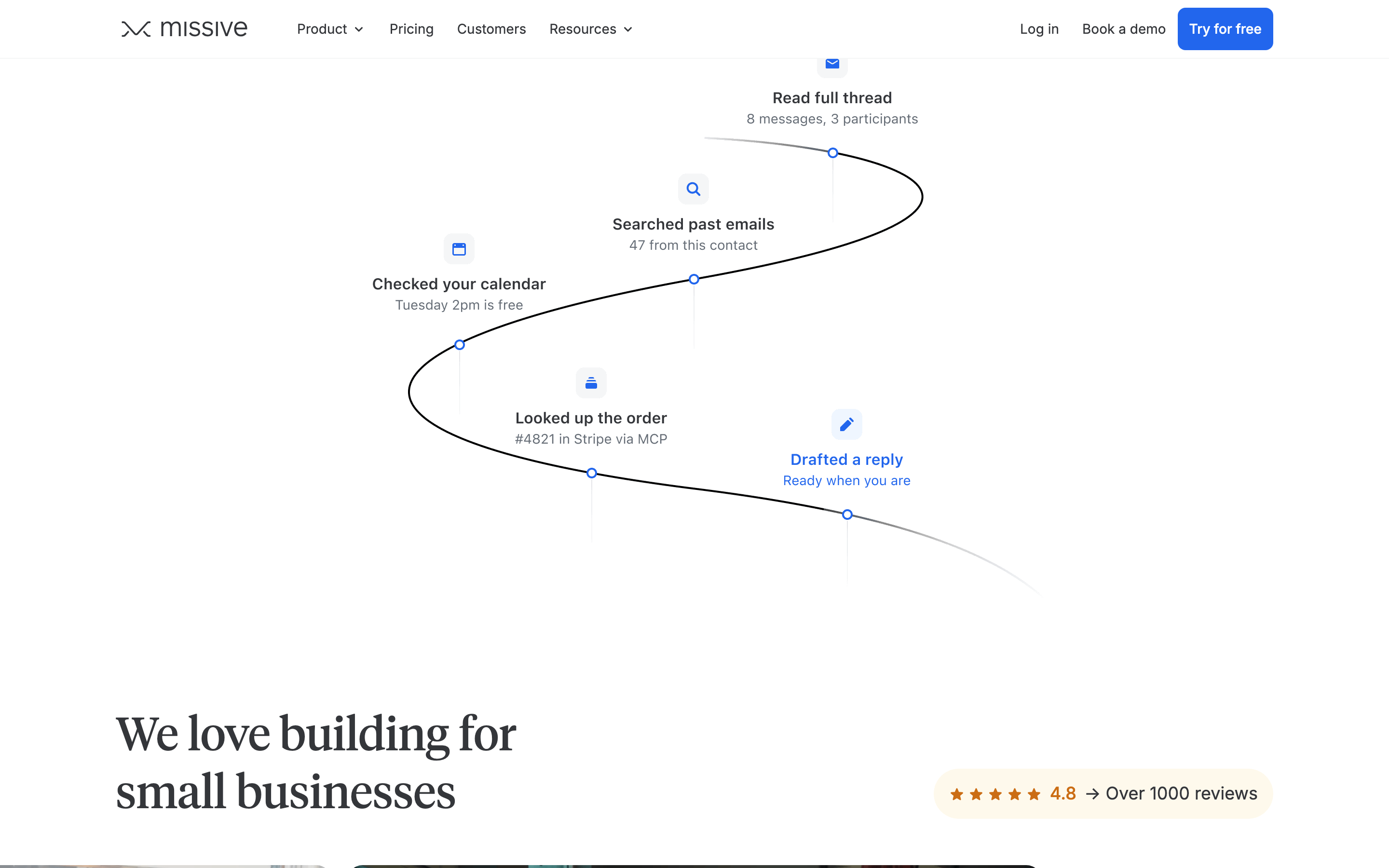This screenshot has width=1389, height=868.
Task: Click the Missive logo icon
Action: [x=136, y=29]
